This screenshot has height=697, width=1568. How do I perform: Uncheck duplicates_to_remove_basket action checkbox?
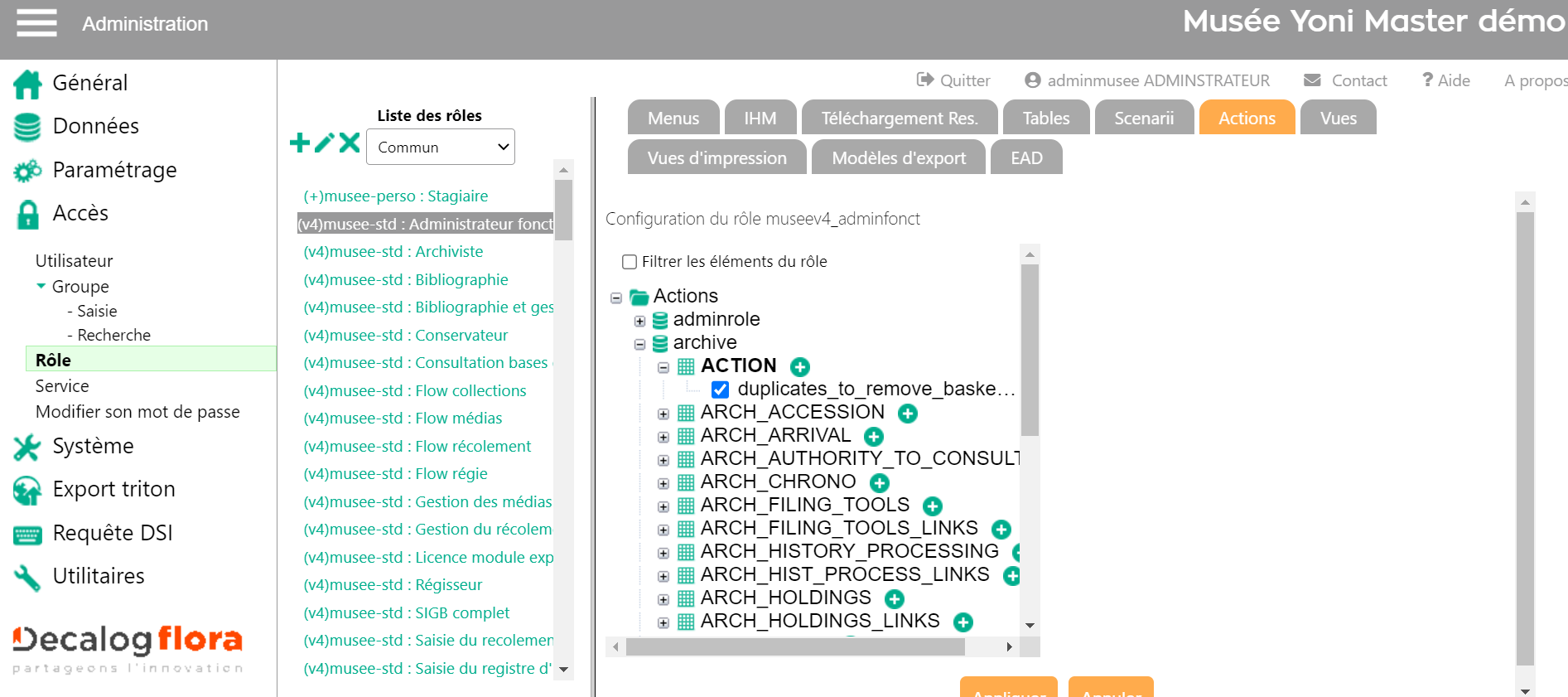pos(720,390)
